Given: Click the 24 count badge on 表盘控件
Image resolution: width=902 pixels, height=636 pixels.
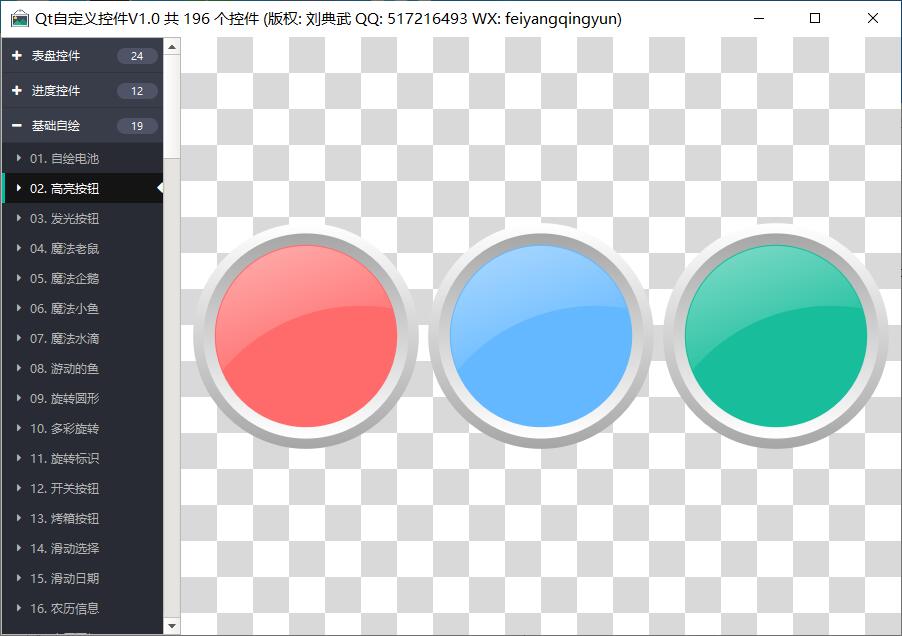Looking at the screenshot, I should coord(137,56).
